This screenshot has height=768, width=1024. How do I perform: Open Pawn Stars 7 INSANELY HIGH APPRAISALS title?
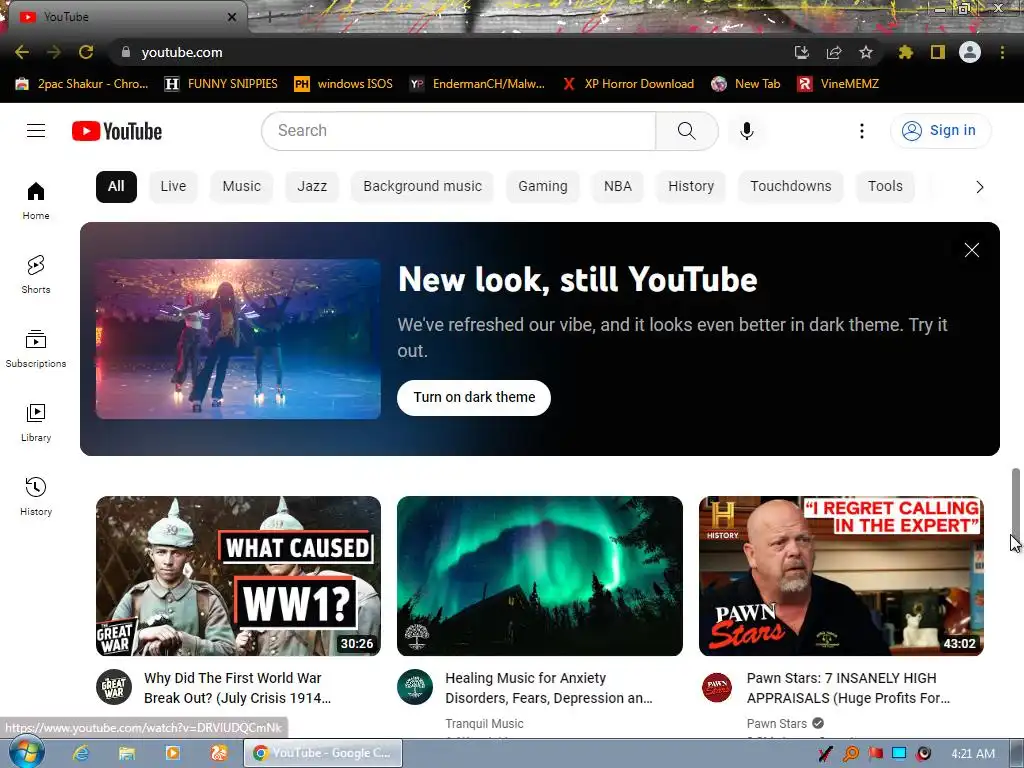click(848, 688)
